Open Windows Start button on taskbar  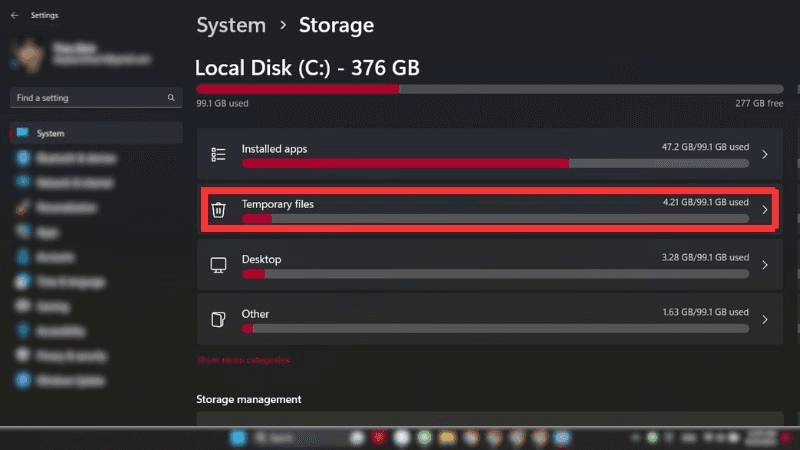coord(238,438)
